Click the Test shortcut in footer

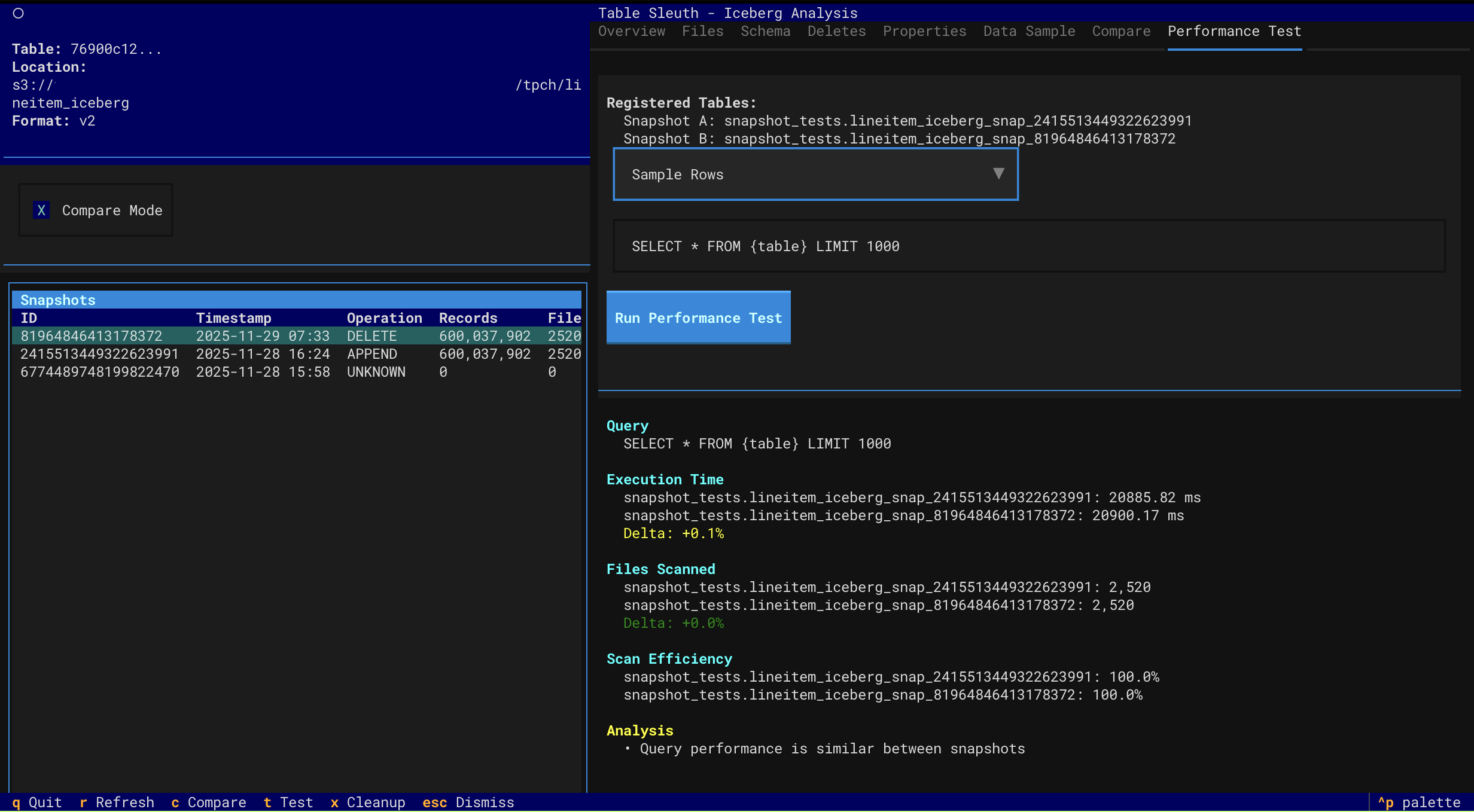tap(288, 802)
